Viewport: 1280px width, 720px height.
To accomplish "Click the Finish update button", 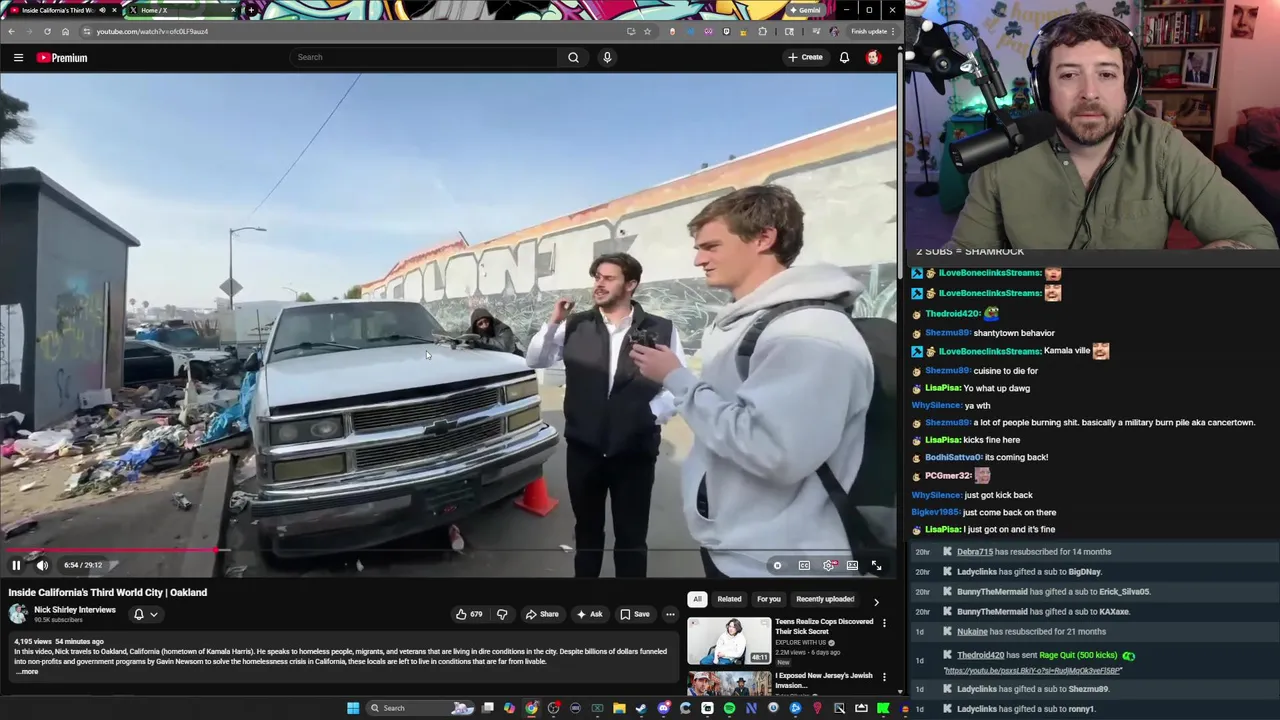I will pos(872,31).
